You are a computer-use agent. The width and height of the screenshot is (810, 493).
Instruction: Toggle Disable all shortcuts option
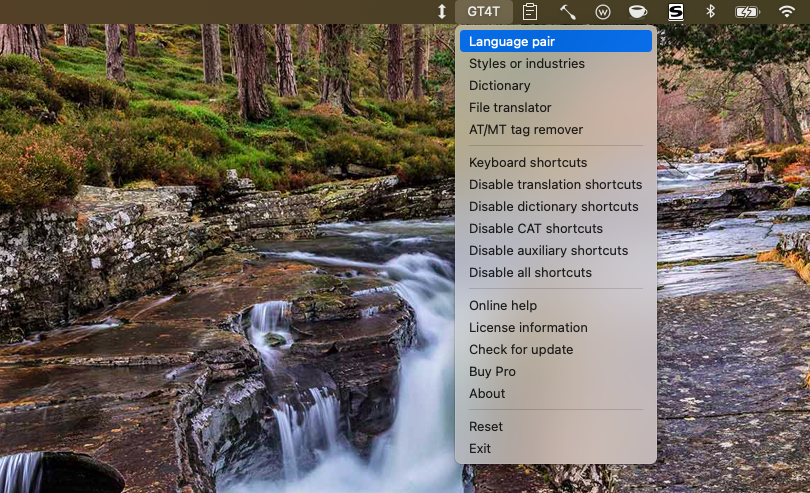pyautogui.click(x=530, y=272)
